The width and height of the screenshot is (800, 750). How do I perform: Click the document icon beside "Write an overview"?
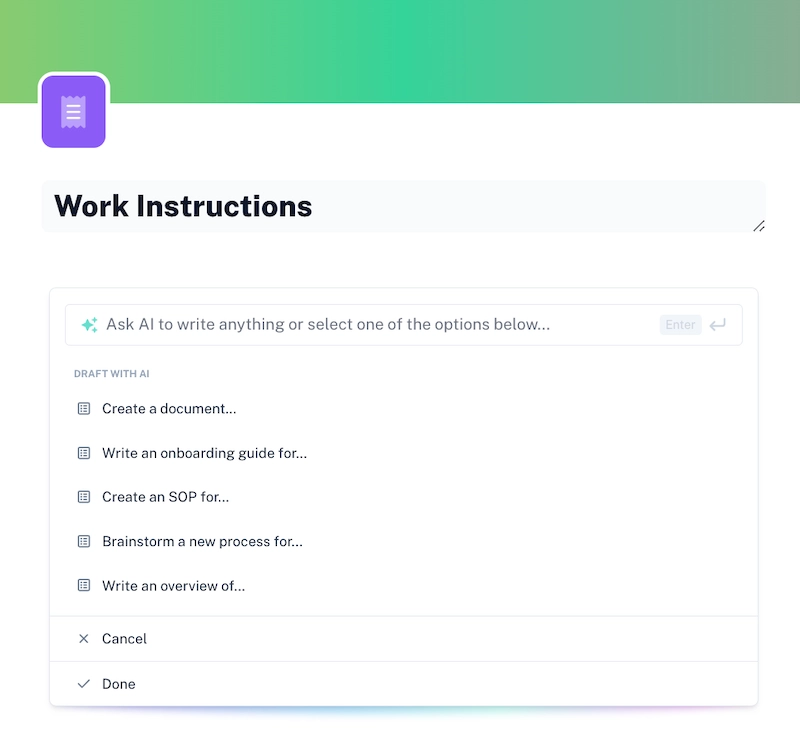coord(83,585)
